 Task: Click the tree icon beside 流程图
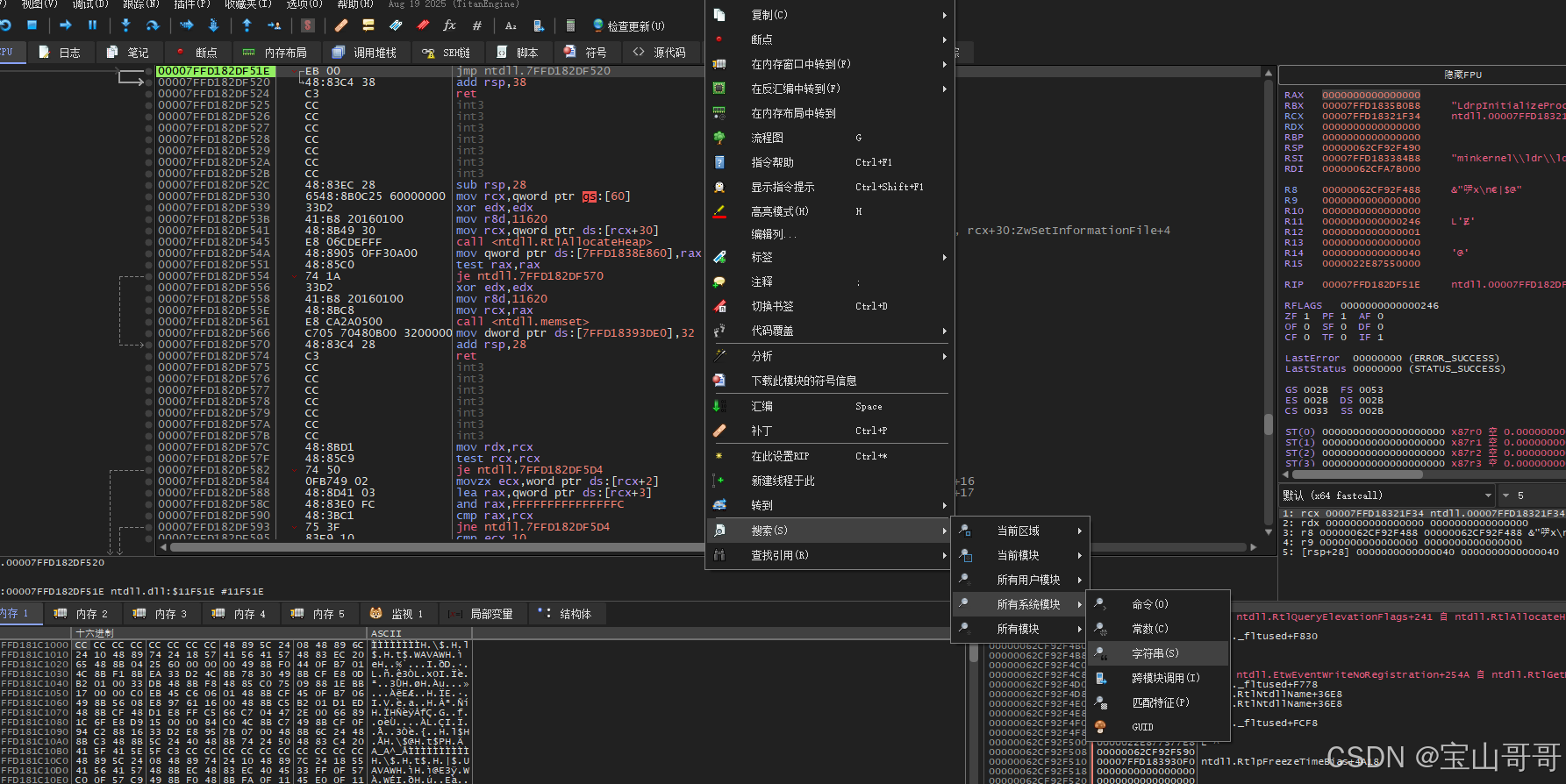click(x=719, y=138)
